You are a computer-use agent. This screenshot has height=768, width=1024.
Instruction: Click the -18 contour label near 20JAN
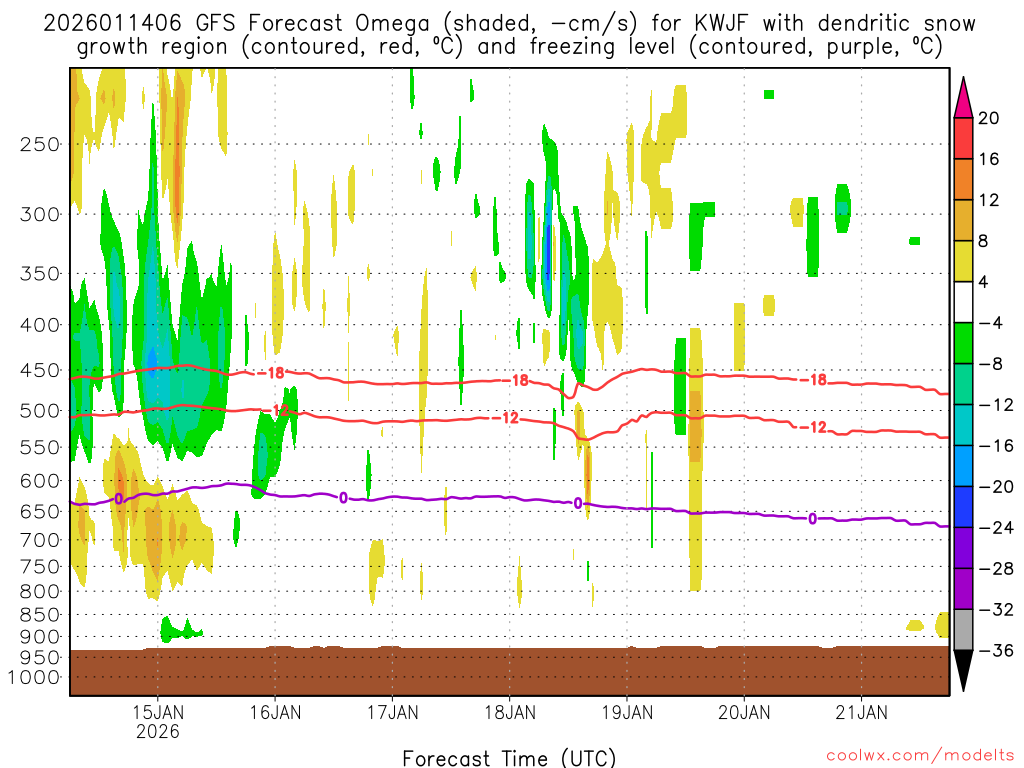click(x=813, y=379)
